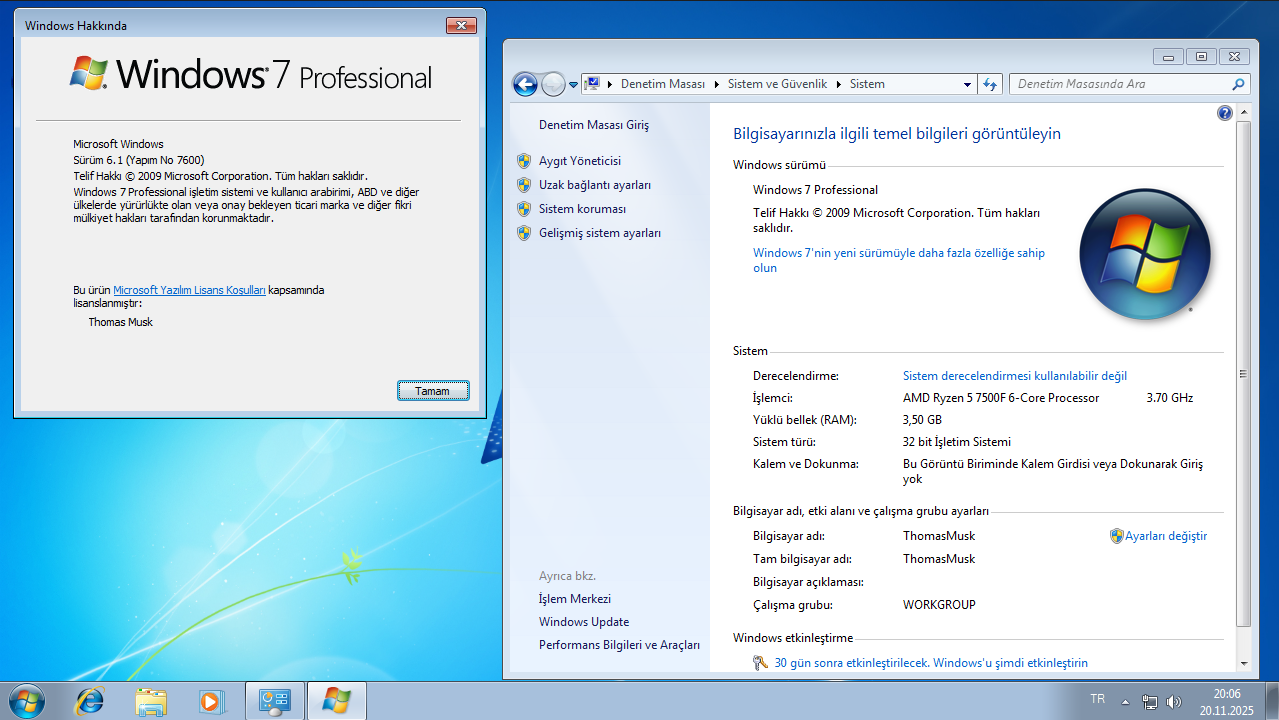Close the Windows Hakkında dialog
The width and height of the screenshot is (1279, 720).
[x=460, y=25]
